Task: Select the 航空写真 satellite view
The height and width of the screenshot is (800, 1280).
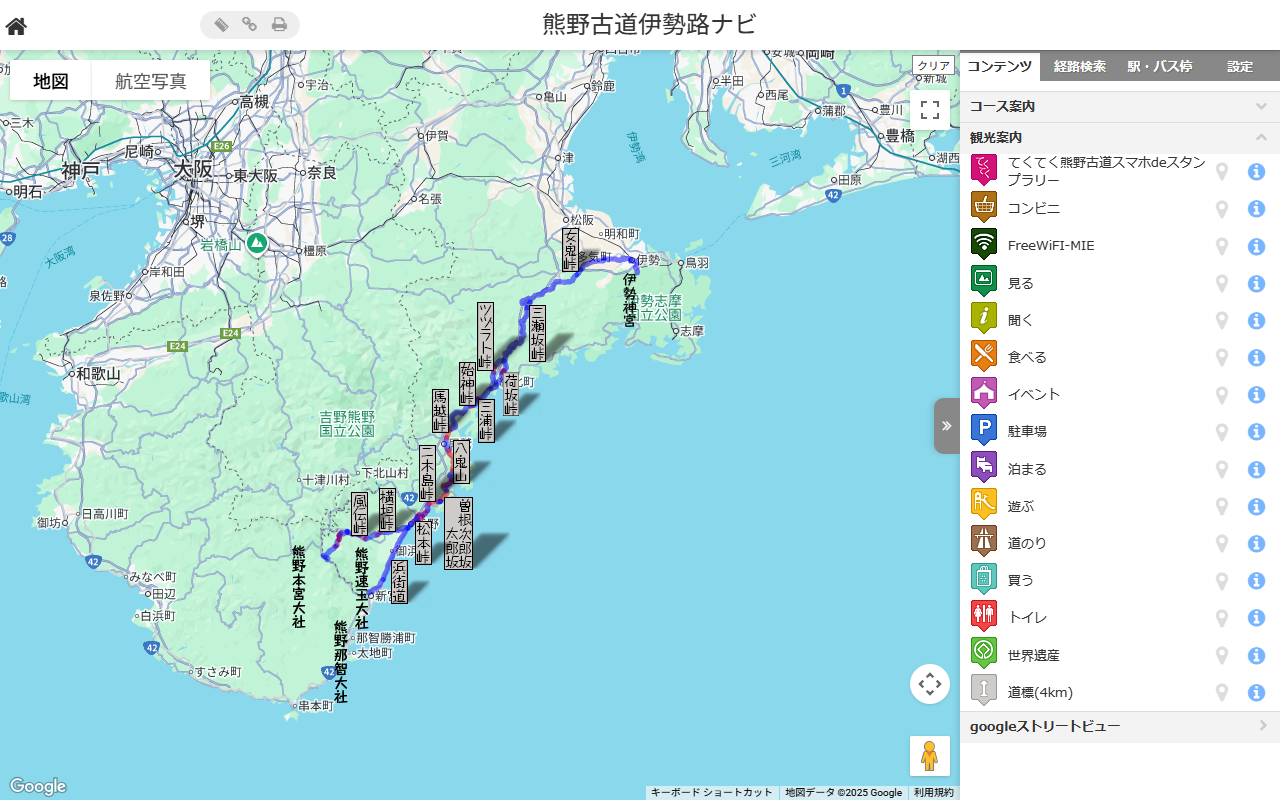Action: 151,81
